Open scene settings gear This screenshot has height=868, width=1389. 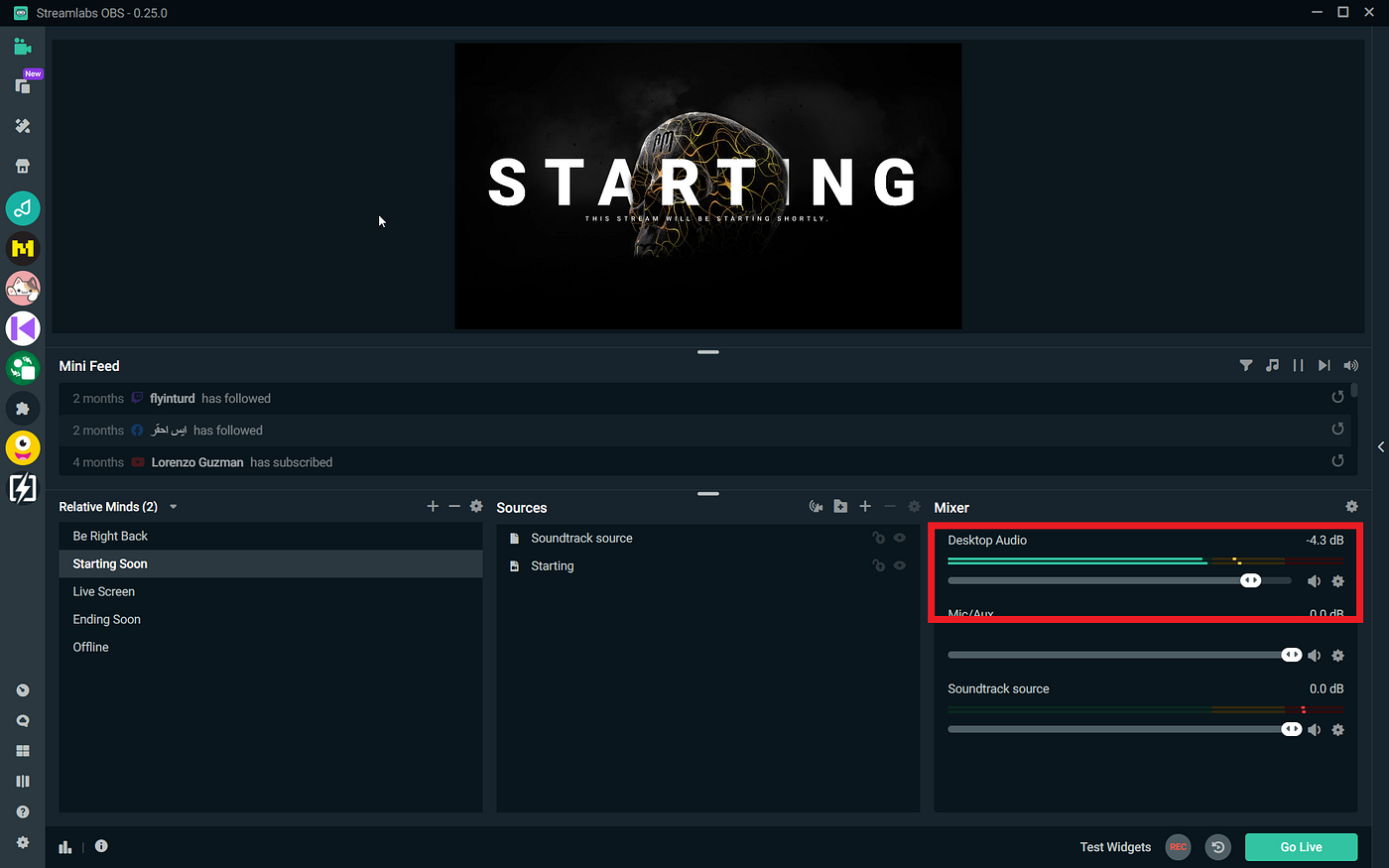476,506
